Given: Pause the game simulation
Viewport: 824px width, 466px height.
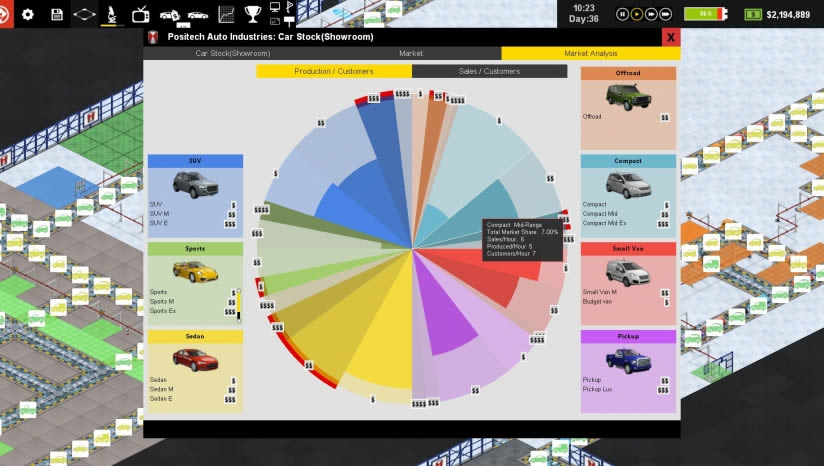Looking at the screenshot, I should point(622,14).
